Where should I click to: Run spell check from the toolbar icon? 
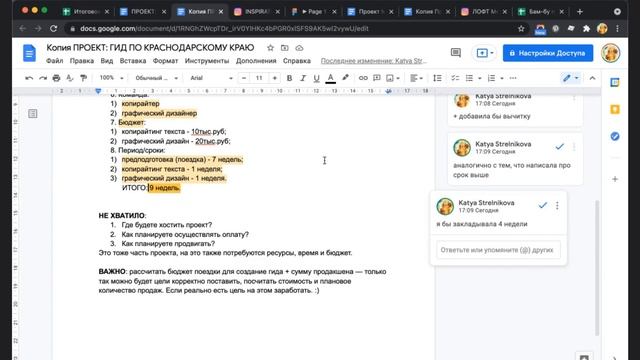tap(70, 78)
